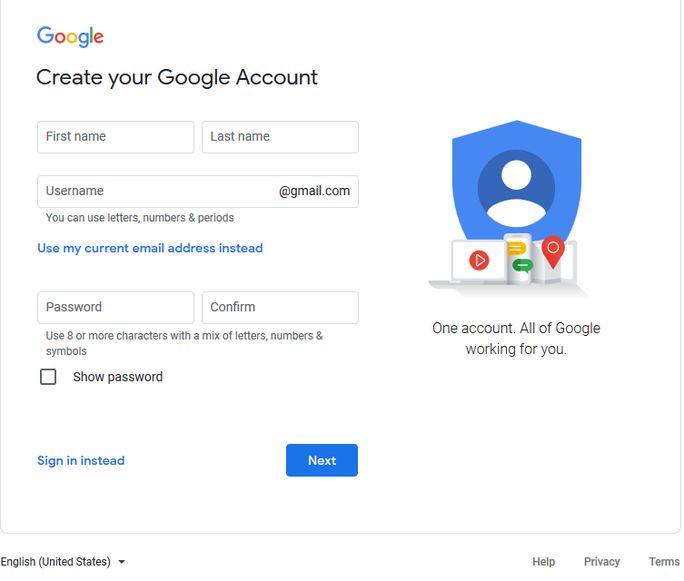Click the Google logo
The width and height of the screenshot is (684, 581).
coord(70,36)
